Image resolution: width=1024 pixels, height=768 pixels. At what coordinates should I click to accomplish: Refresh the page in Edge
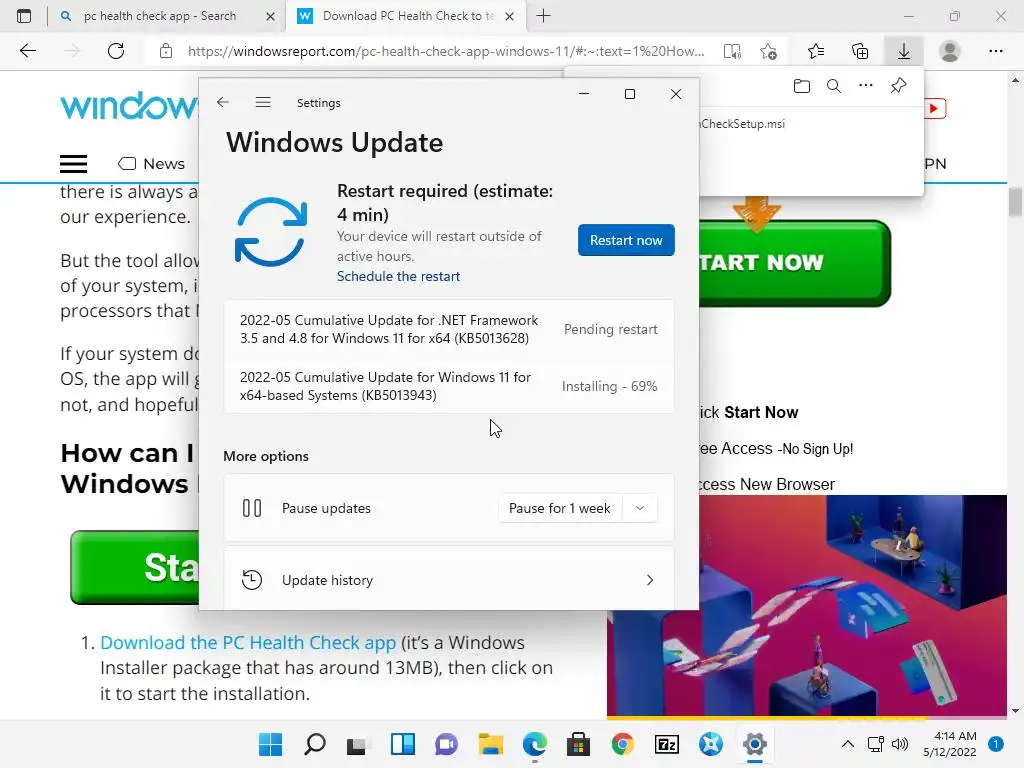point(116,51)
